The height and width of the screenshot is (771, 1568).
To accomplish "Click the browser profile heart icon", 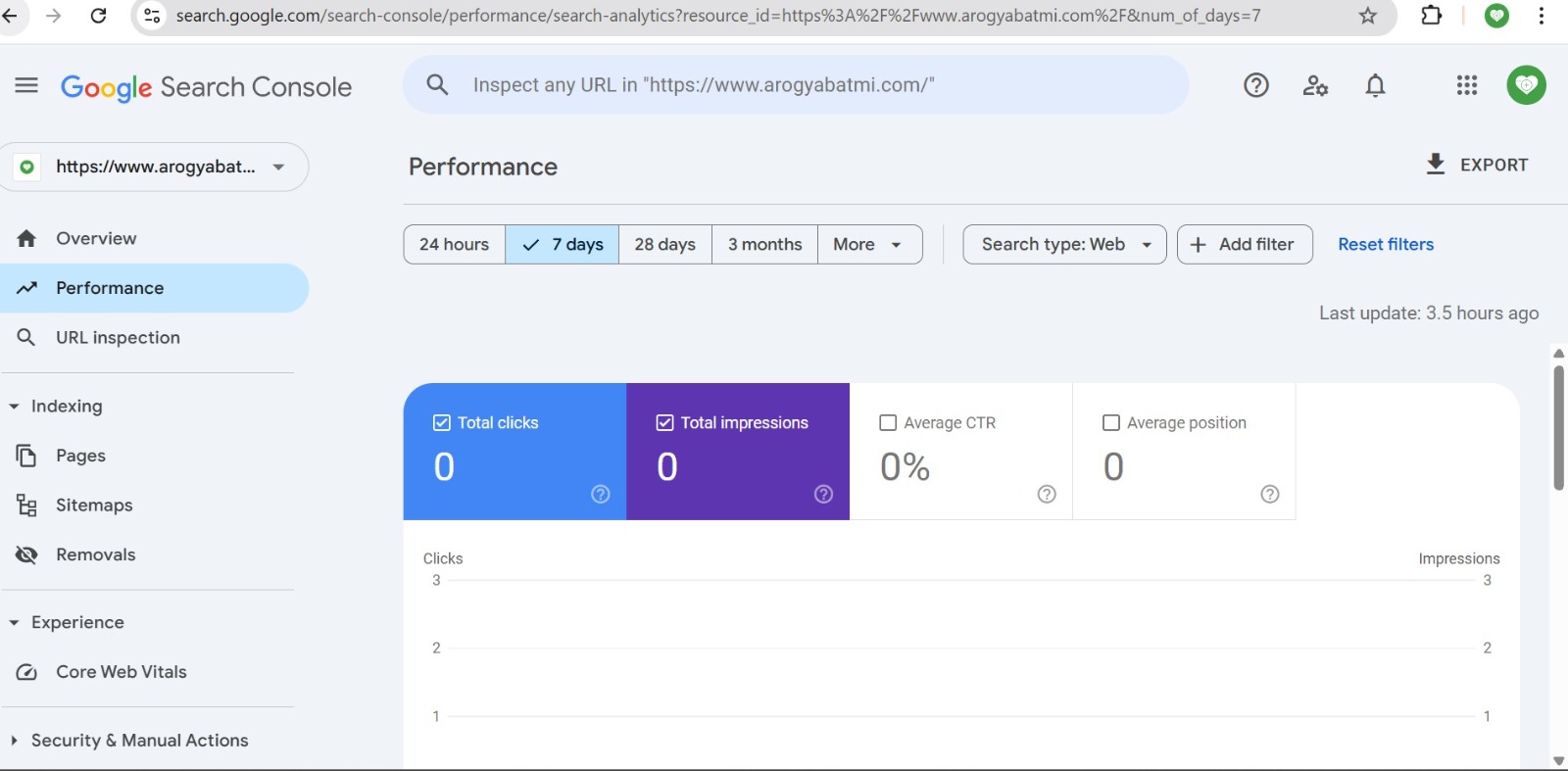I will (x=1496, y=16).
